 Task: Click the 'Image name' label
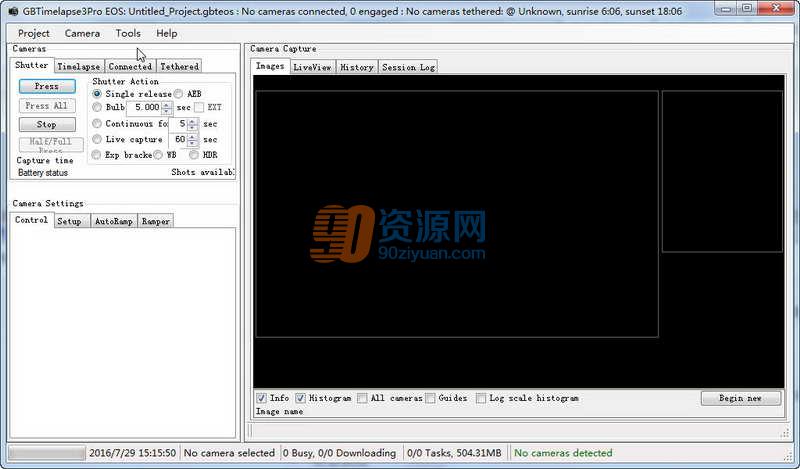[x=280, y=411]
